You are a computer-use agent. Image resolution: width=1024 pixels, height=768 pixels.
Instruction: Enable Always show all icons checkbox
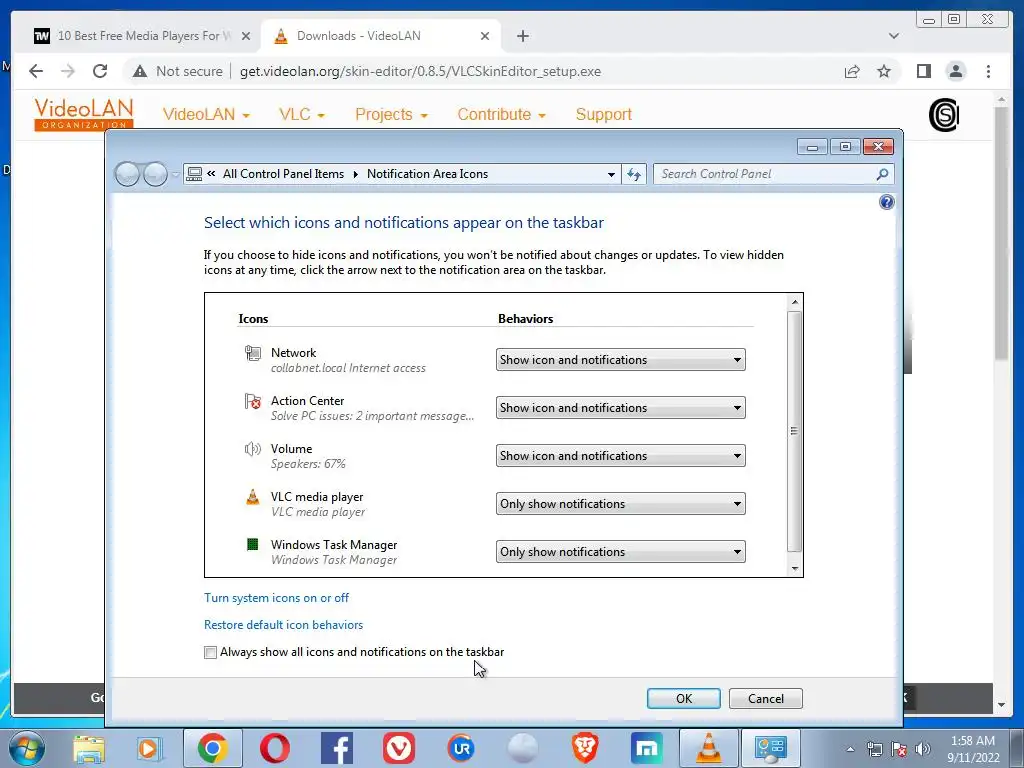click(x=210, y=652)
